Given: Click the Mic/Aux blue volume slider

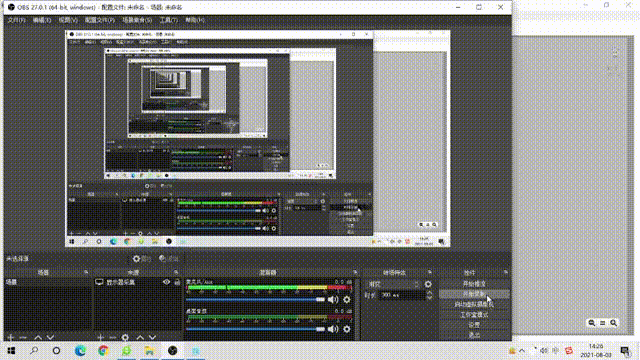Looking at the screenshot, I should (x=255, y=300).
